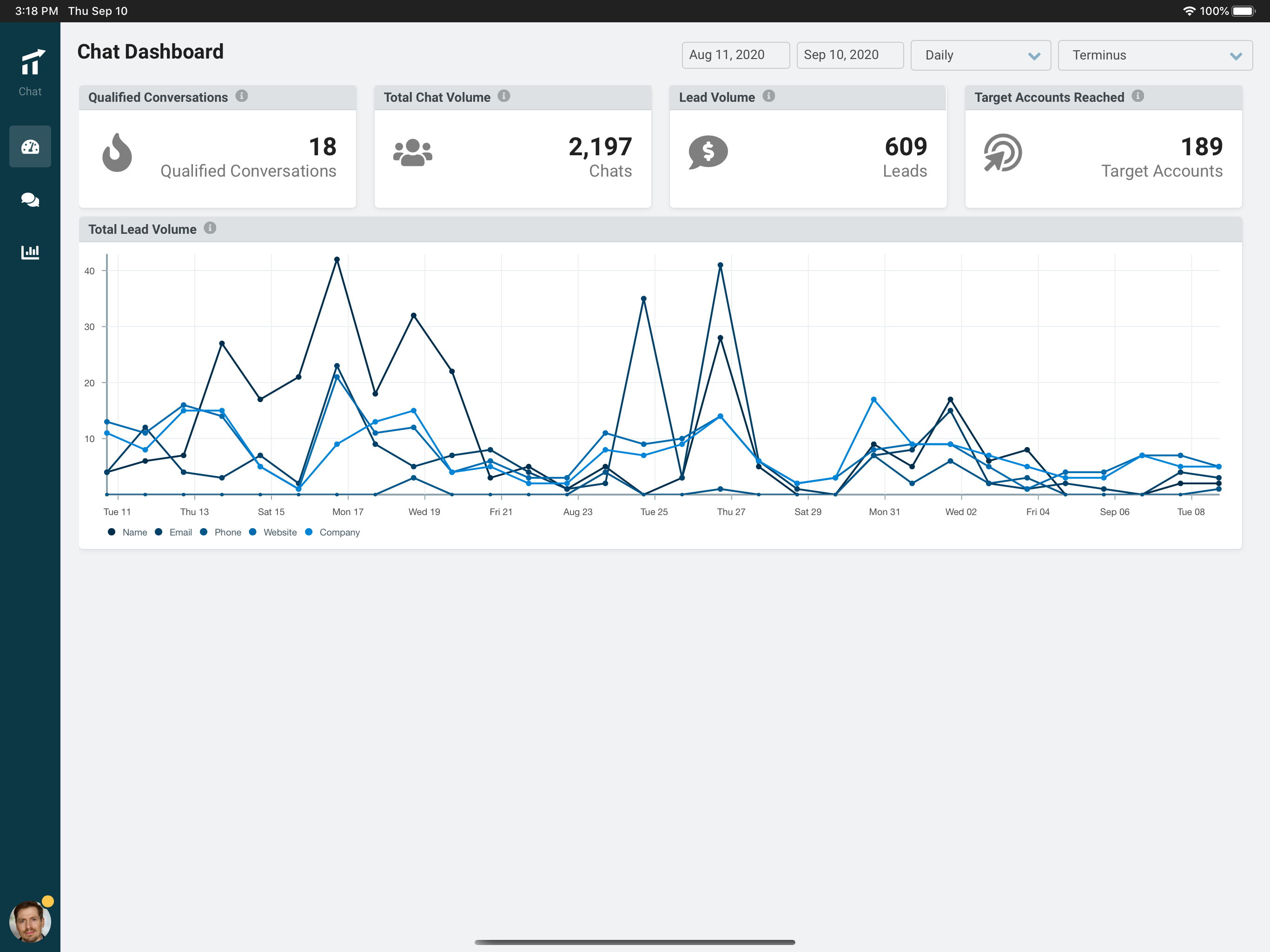Toggle the Name series in chart legend

(134, 532)
